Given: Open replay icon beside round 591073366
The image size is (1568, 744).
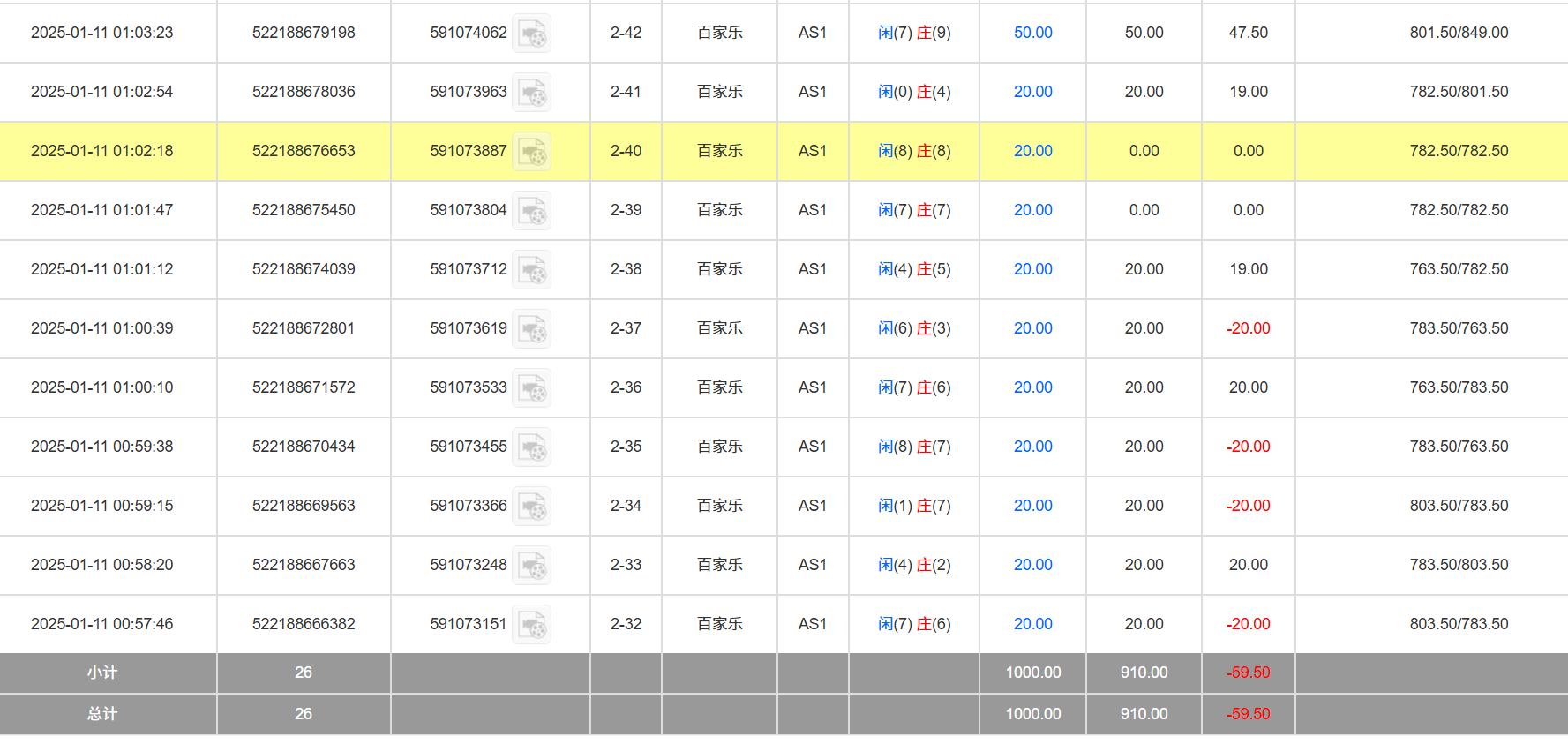Looking at the screenshot, I should click(x=532, y=507).
